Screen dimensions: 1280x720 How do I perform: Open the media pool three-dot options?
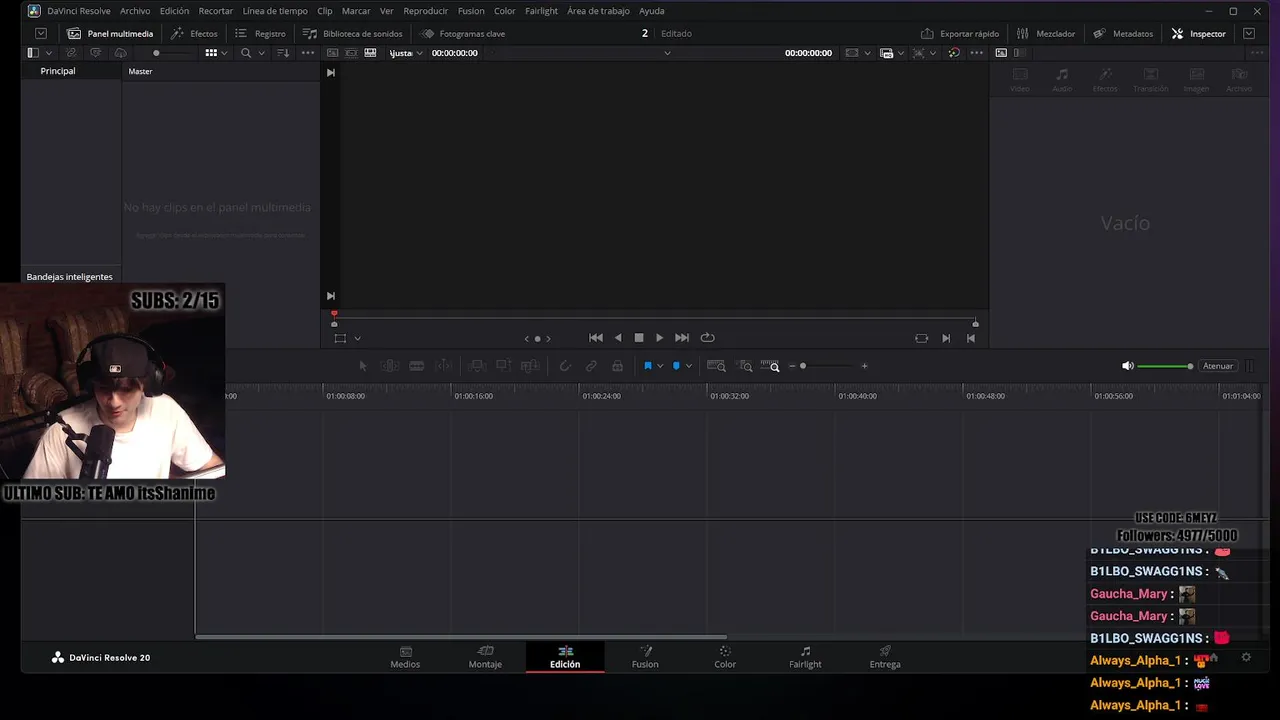coord(308,53)
